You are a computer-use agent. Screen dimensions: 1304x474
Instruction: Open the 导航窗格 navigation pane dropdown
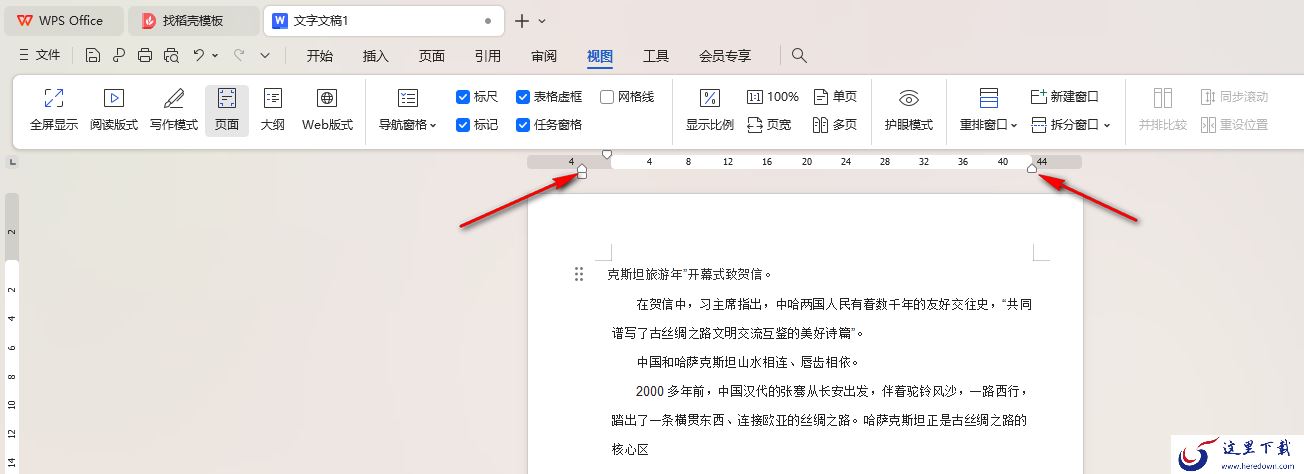point(408,110)
